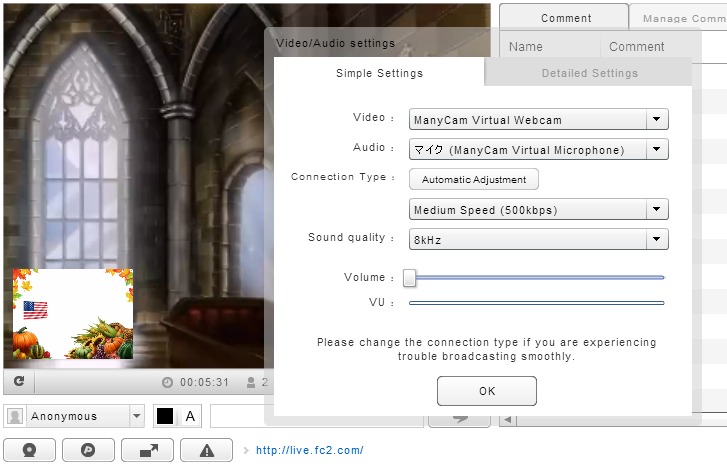Click the pop-out window arrow button
This screenshot has height=472, width=727.
[x=147, y=450]
